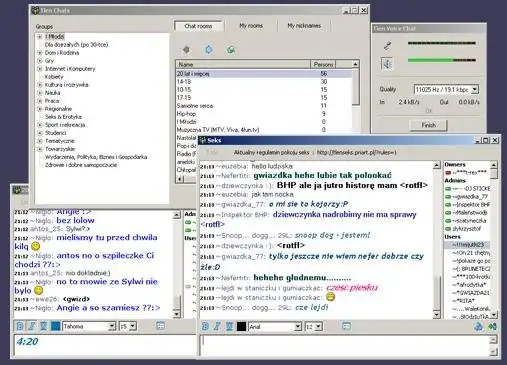Click the message input field in Seks window

click(x=345, y=345)
